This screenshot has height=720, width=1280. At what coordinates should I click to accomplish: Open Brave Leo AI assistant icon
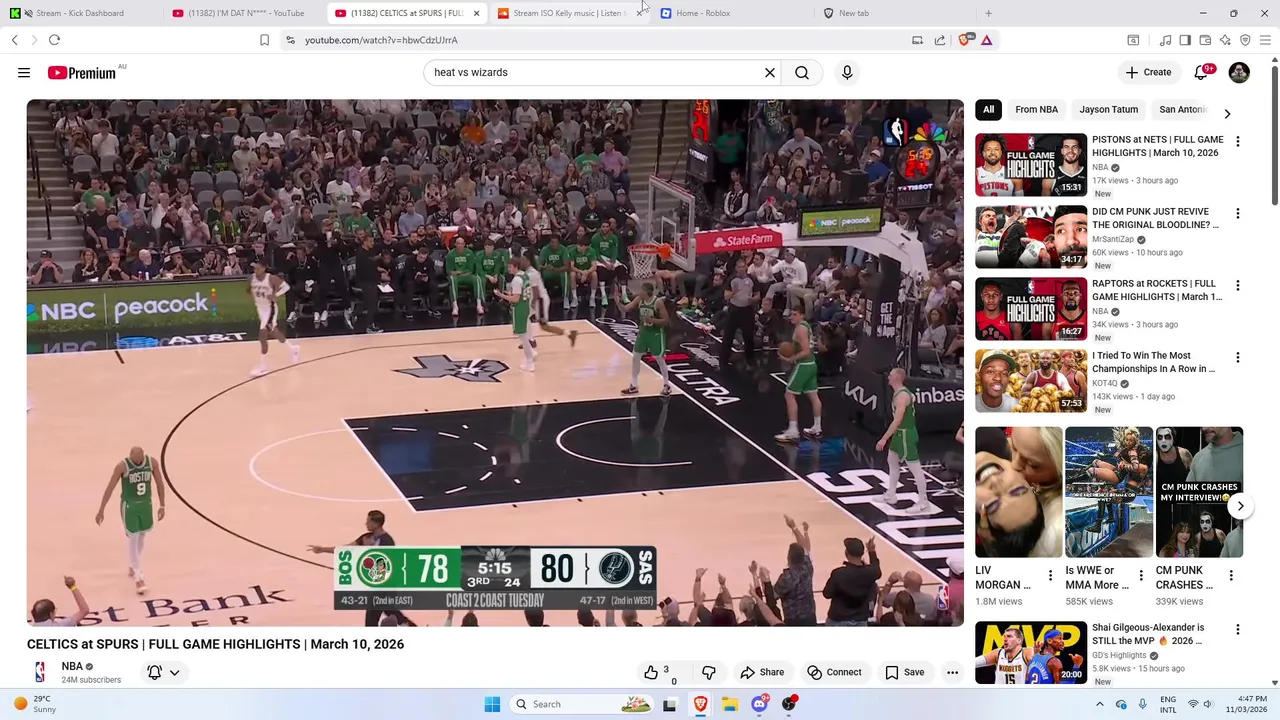click(x=1225, y=40)
